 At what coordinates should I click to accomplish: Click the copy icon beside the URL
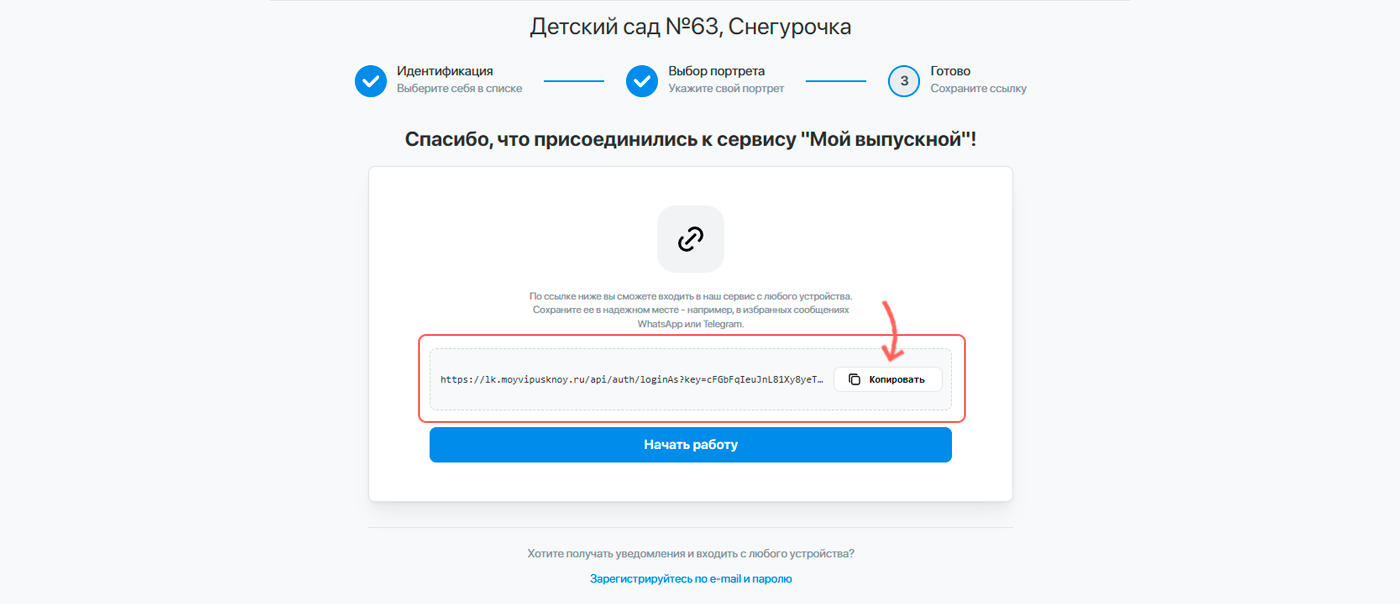coord(854,380)
